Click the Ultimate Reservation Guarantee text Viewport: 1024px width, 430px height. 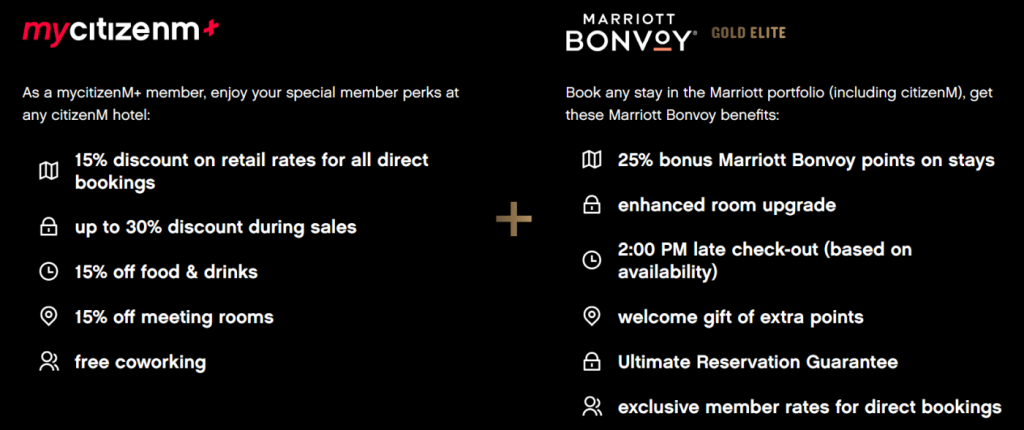758,361
